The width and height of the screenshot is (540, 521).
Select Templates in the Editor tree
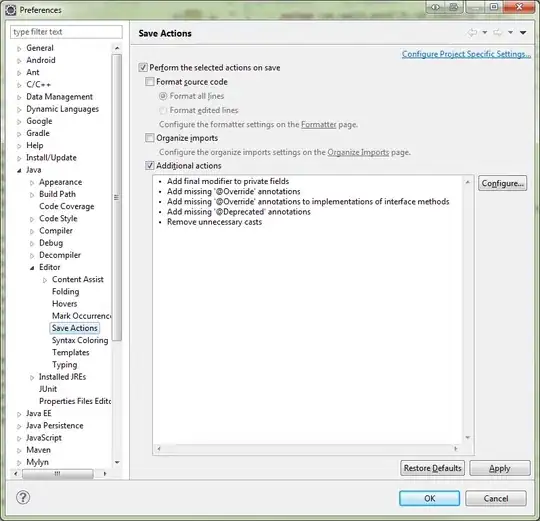[71, 352]
